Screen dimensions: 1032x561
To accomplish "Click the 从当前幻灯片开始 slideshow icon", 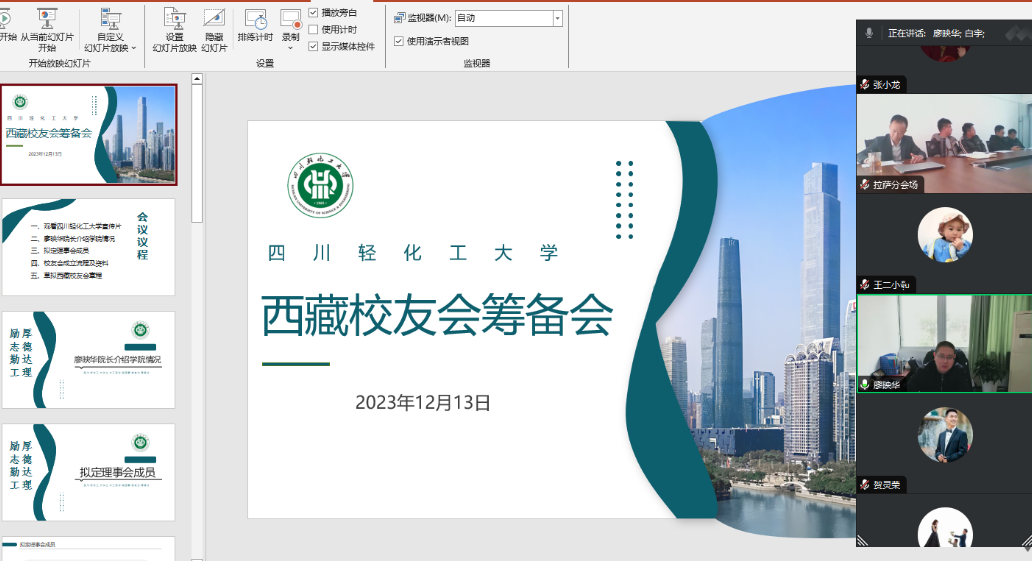I will pos(47,18).
